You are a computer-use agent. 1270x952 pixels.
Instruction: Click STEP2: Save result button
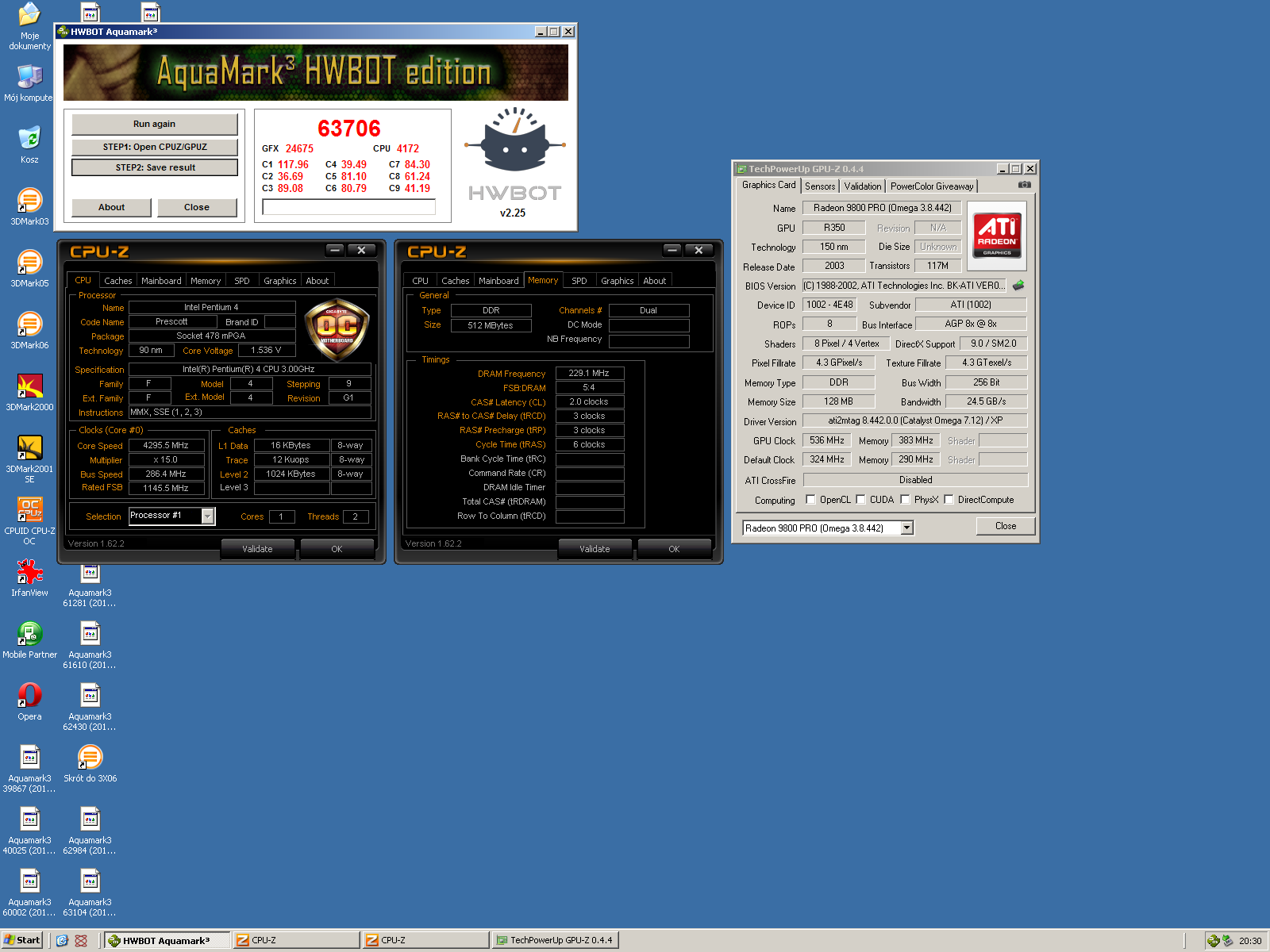point(155,167)
